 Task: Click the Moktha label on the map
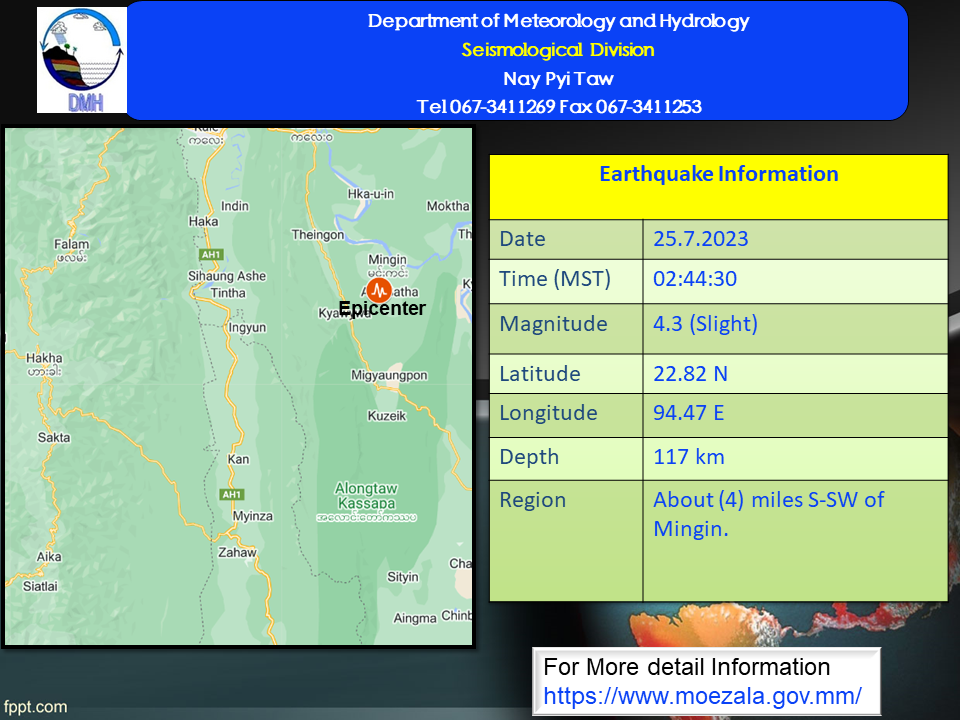point(448,206)
